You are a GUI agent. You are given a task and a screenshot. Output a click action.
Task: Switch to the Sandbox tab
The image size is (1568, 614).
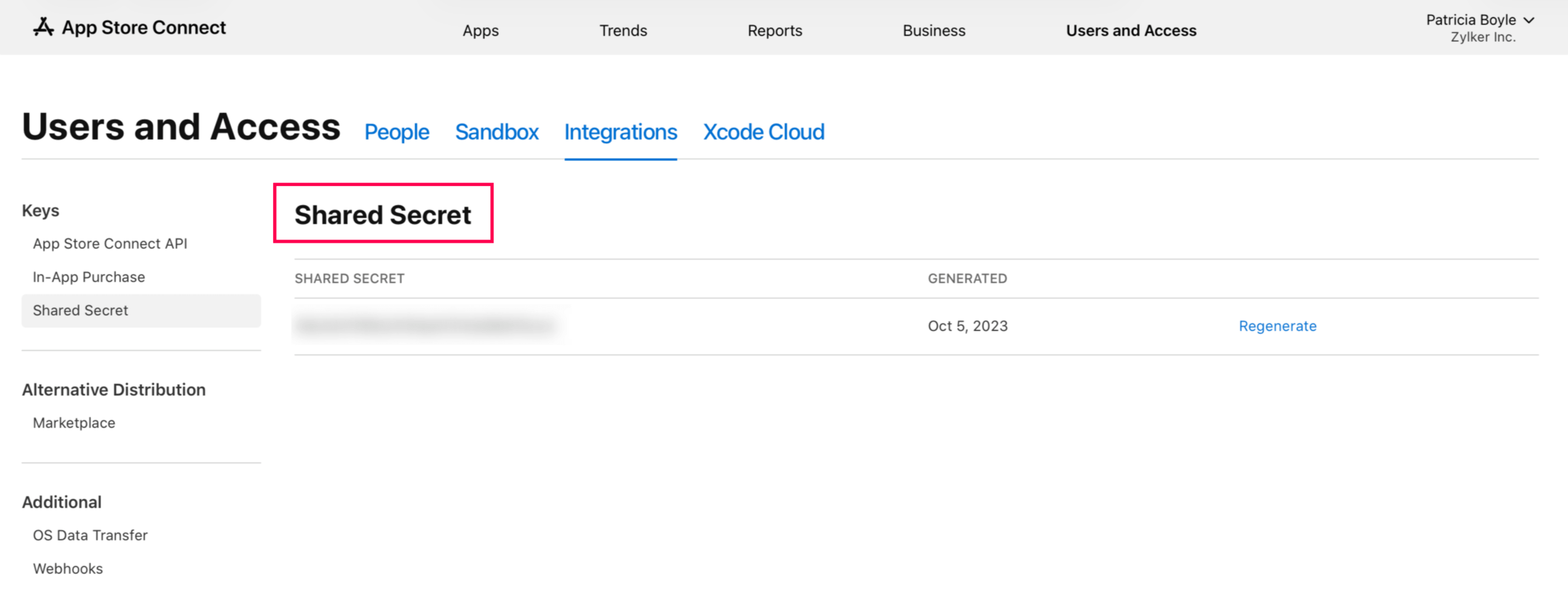497,132
